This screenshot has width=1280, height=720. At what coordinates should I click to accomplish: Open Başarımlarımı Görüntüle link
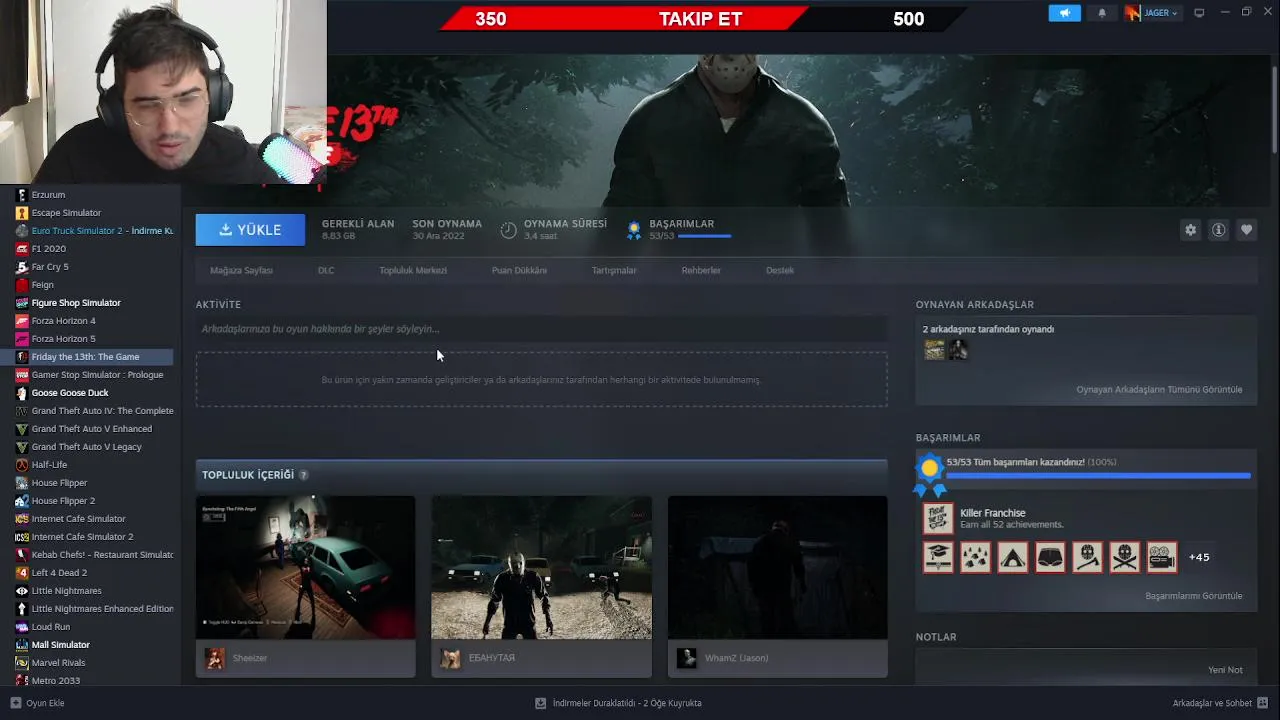[1193, 596]
